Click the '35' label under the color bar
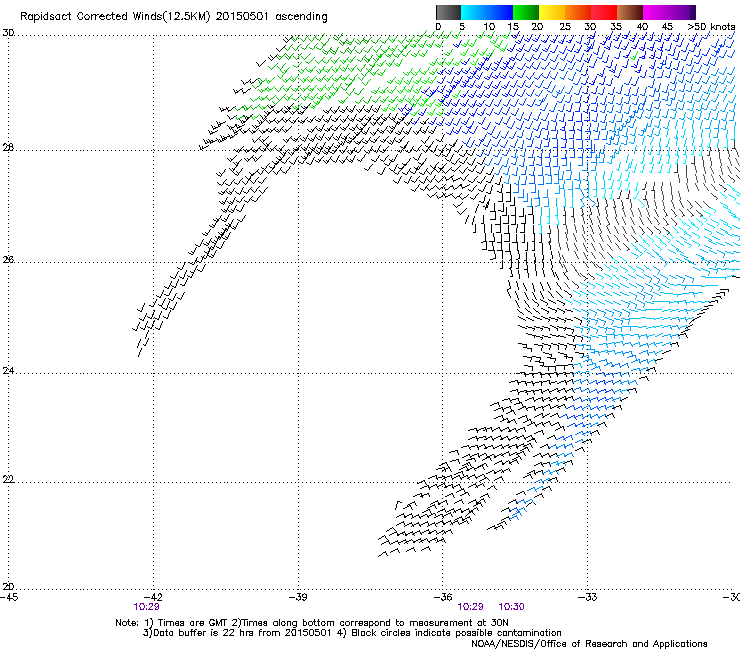Viewport: 740px width, 650px height. tap(616, 27)
